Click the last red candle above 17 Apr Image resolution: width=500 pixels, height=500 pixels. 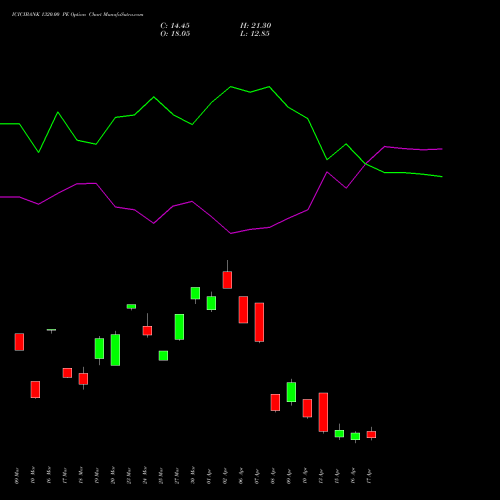click(x=371, y=434)
